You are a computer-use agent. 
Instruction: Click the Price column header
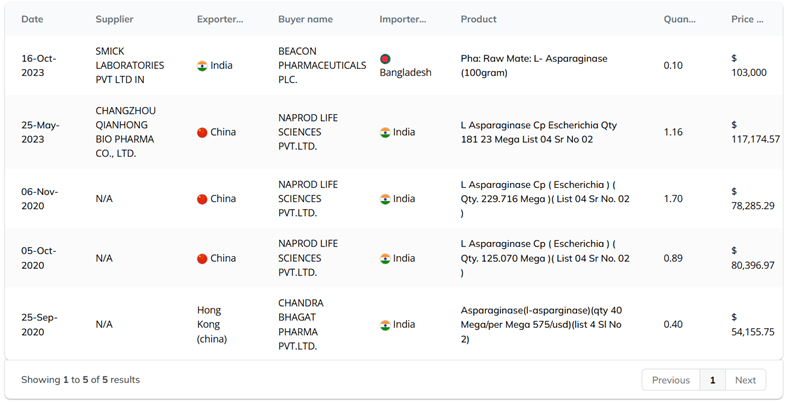tap(746, 19)
